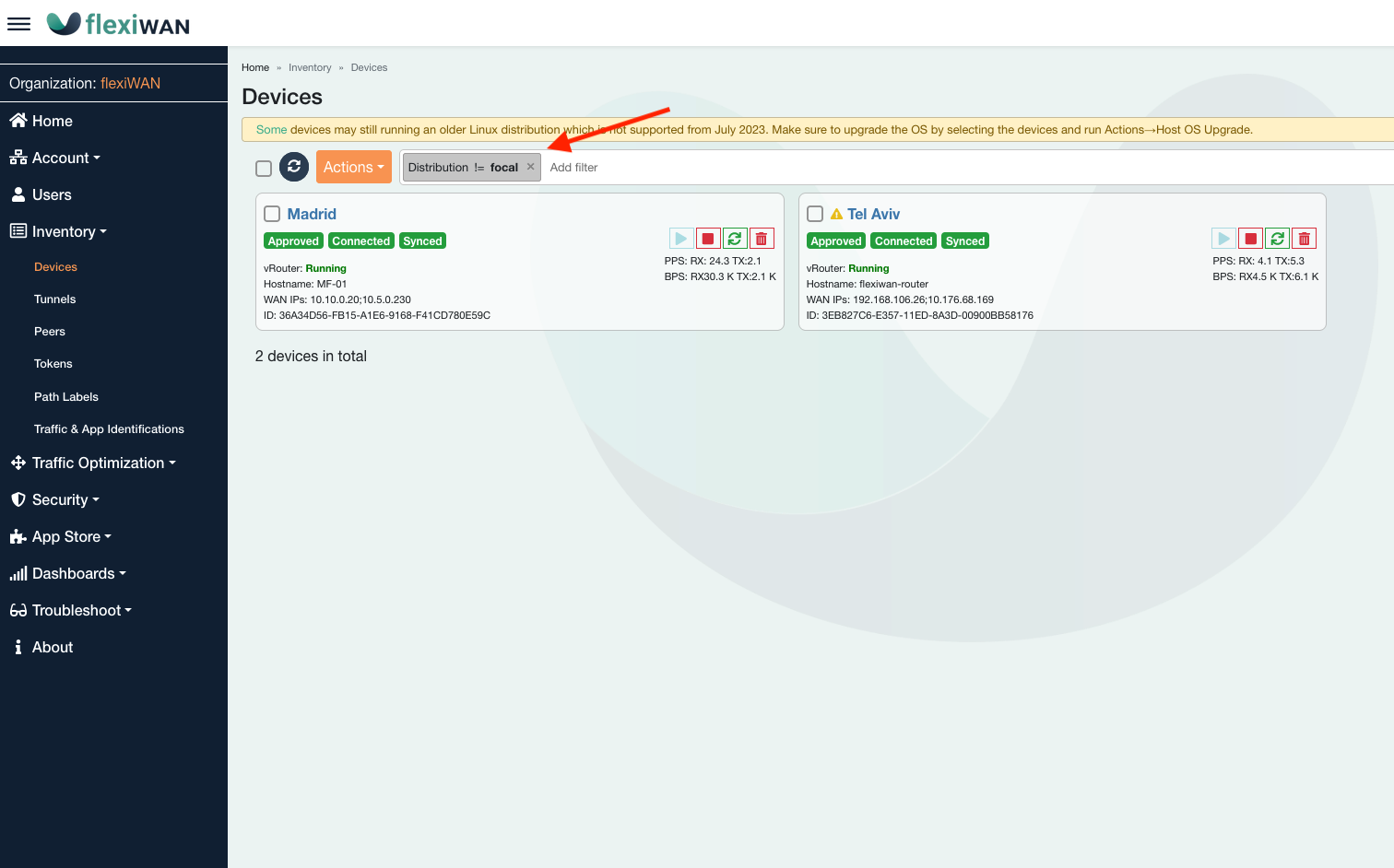Open Traffic & App Identifications
1394x868 pixels.
pos(109,429)
